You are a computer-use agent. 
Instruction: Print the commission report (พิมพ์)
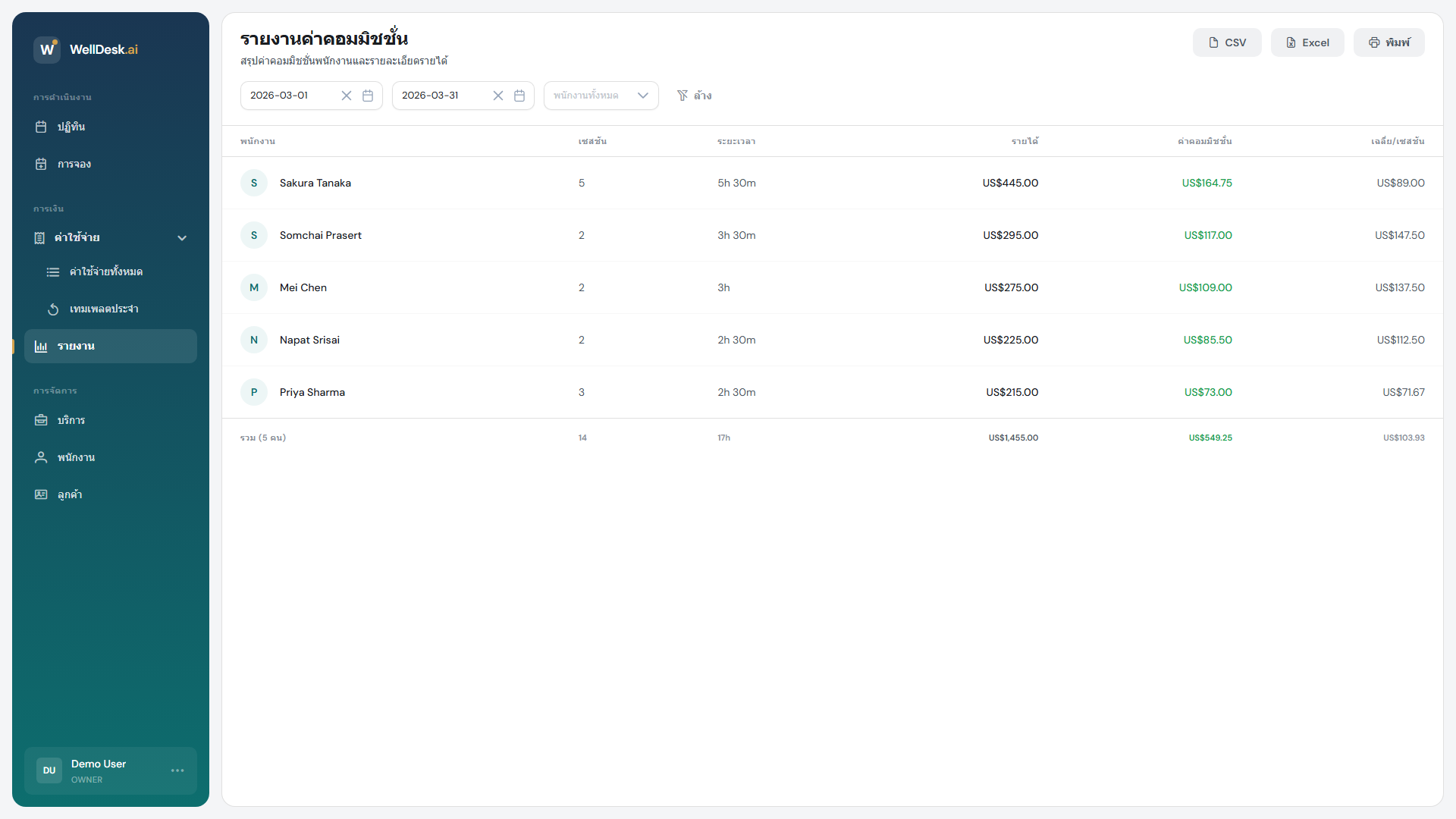1389,42
